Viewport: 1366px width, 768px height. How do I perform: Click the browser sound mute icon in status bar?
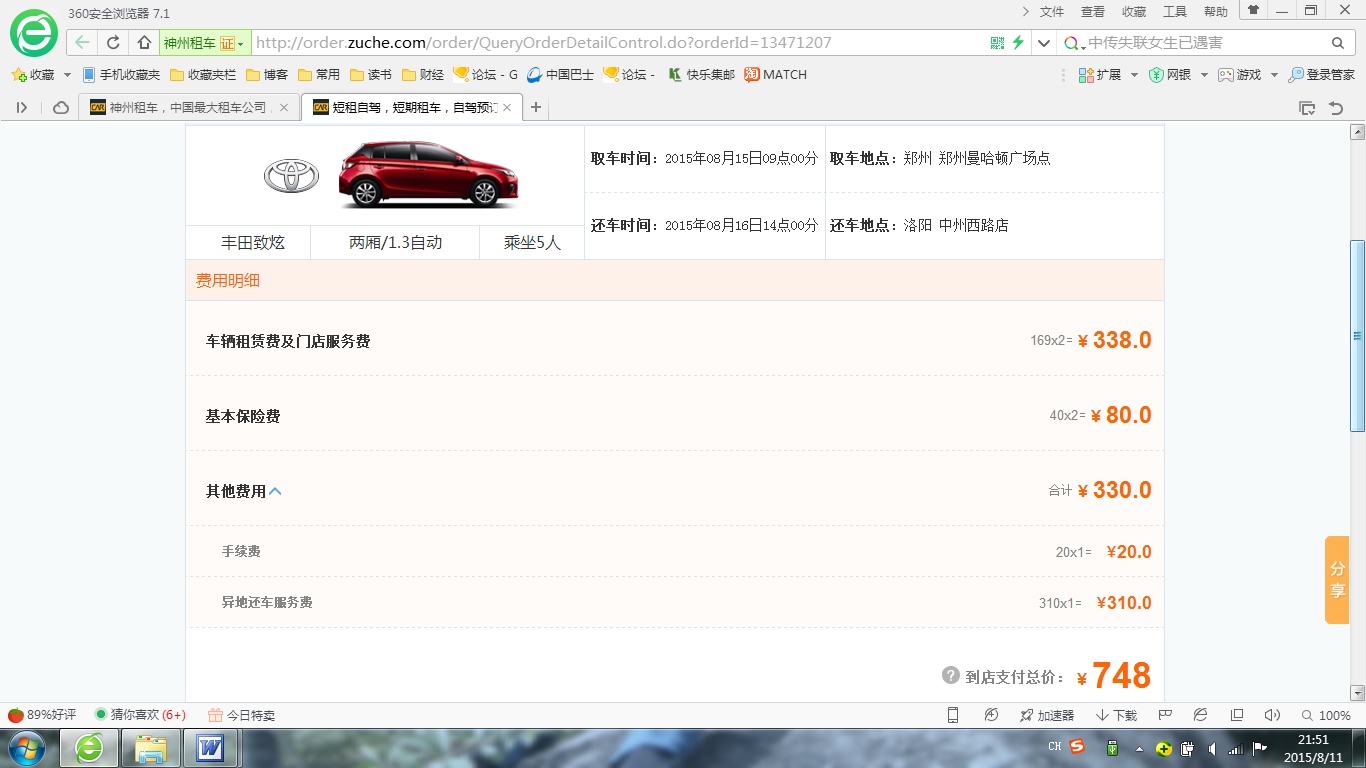(x=1272, y=715)
